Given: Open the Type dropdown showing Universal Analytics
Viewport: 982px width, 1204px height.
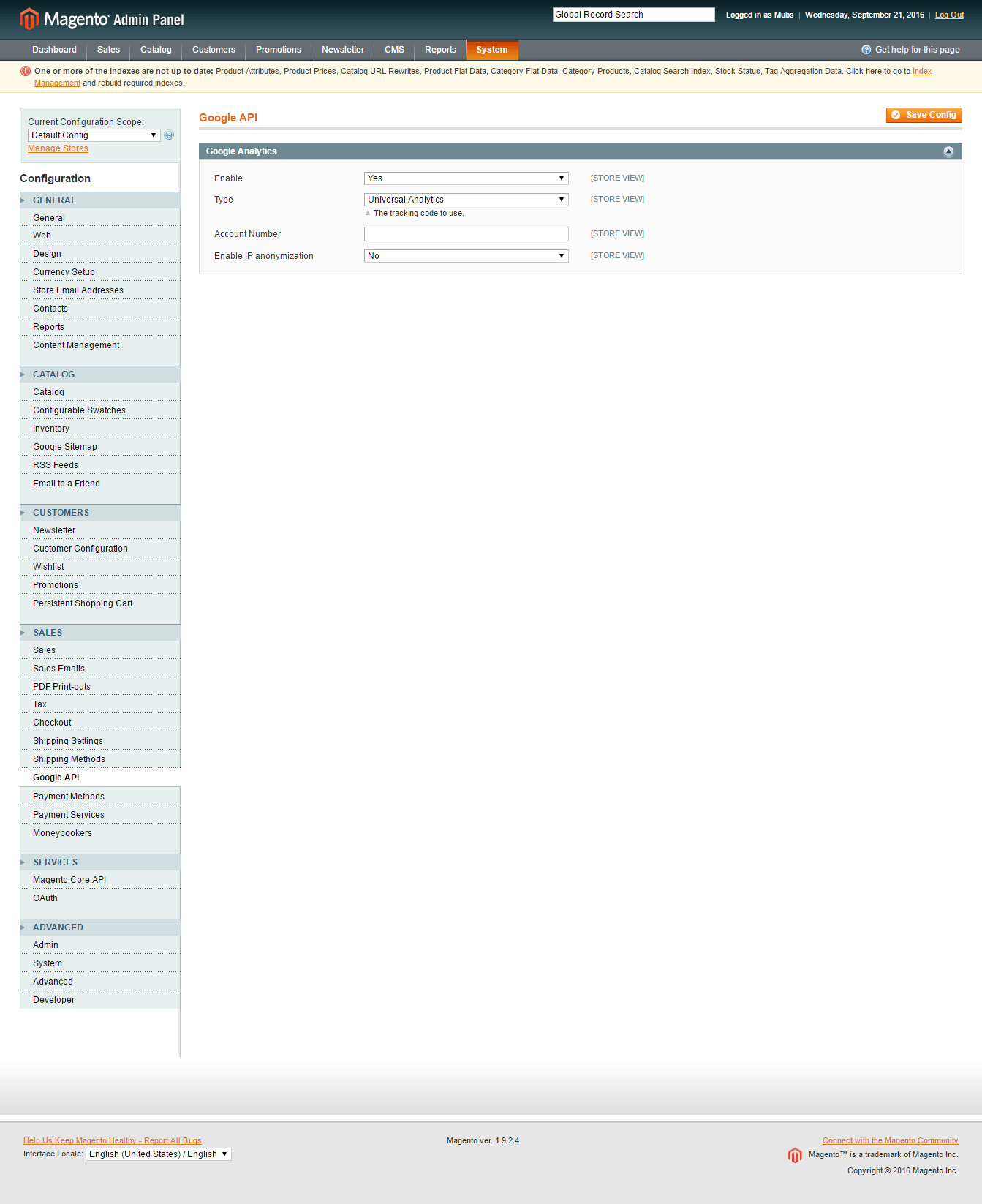Looking at the screenshot, I should pos(466,200).
